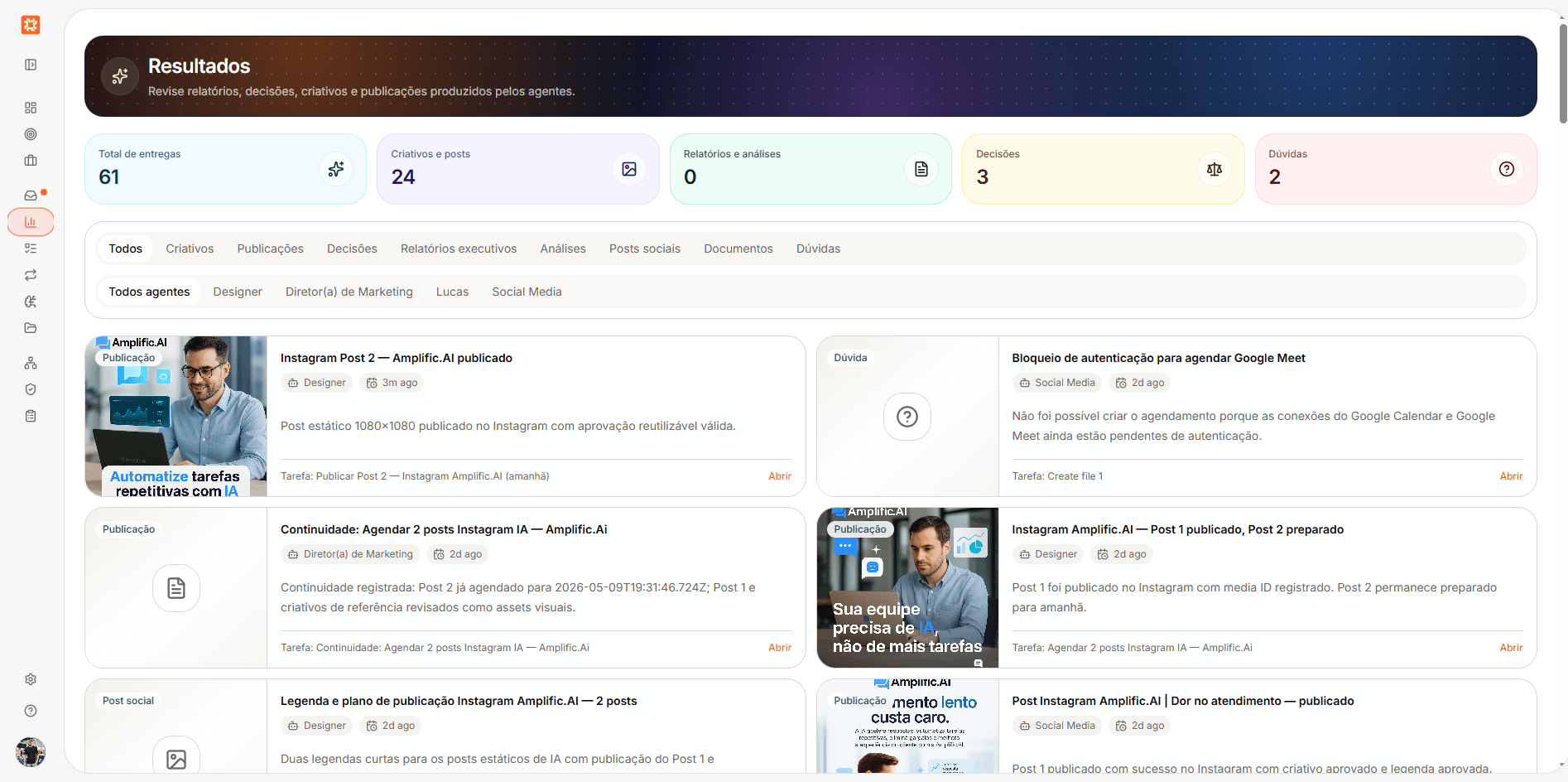Click Social Media chip on Bloqueio de autenticação card
The height and width of the screenshot is (782, 1568).
click(1057, 383)
